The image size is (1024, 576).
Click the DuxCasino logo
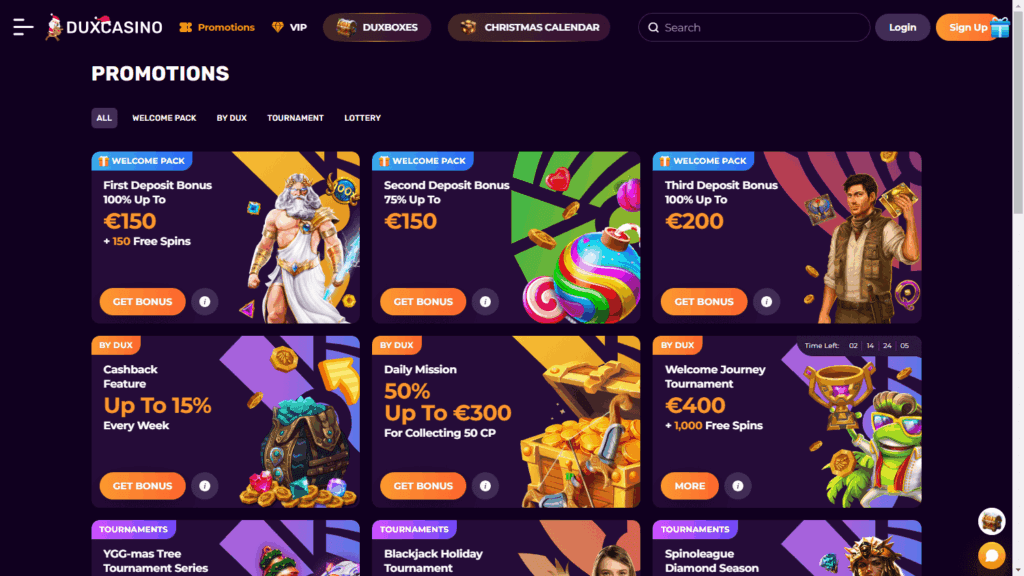[x=103, y=27]
